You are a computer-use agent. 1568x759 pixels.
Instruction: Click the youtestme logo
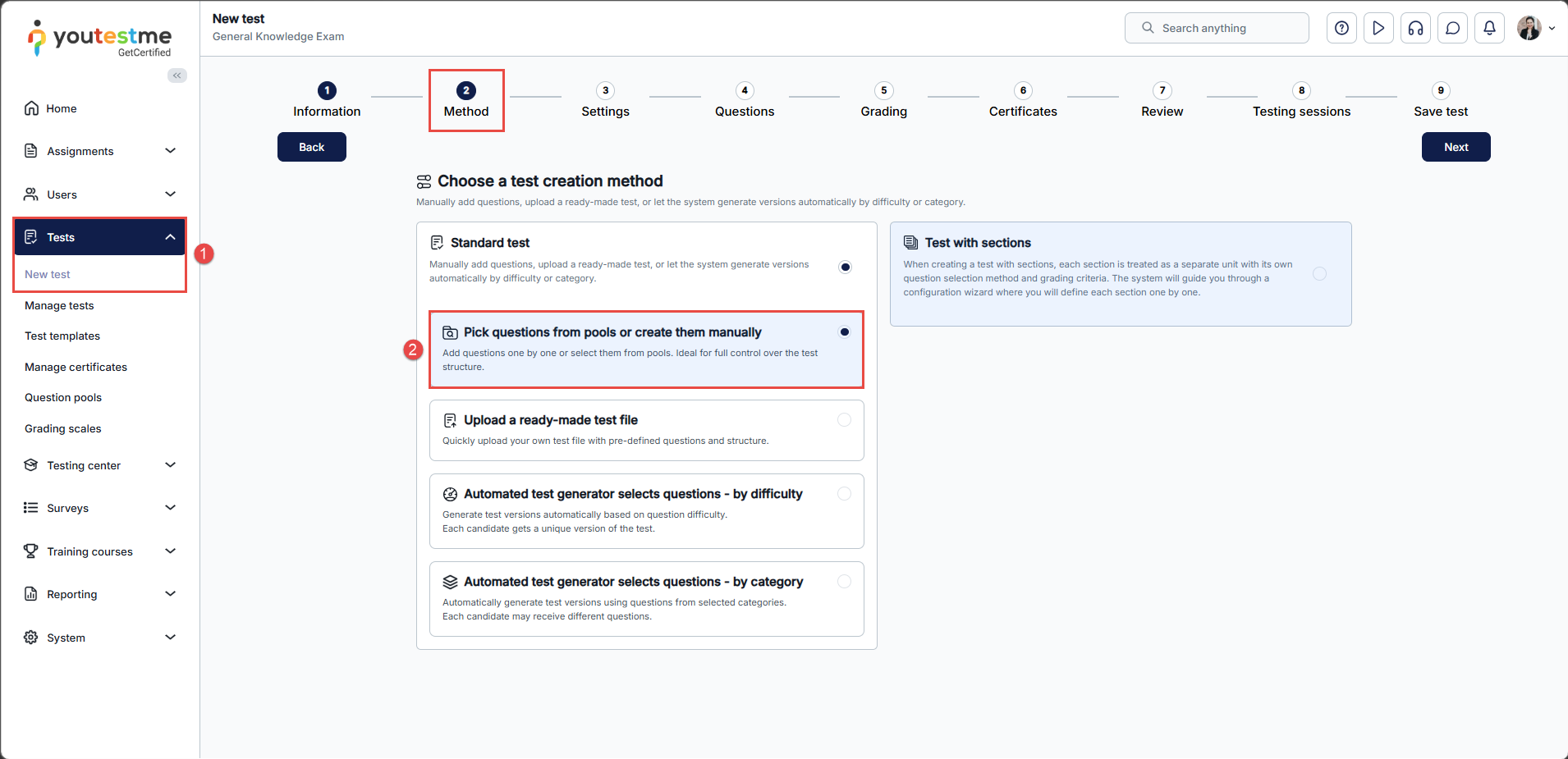pyautogui.click(x=100, y=38)
